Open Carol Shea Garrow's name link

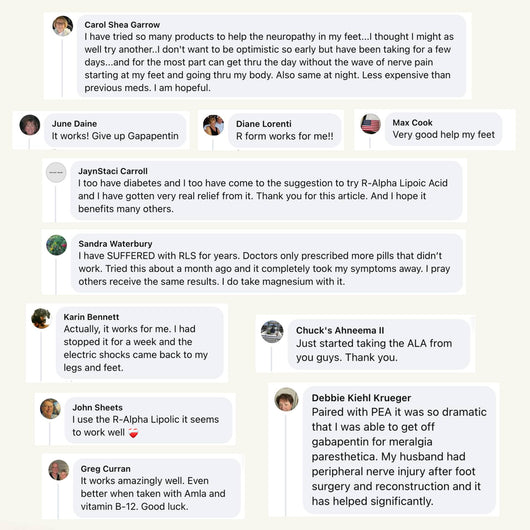(x=122, y=25)
